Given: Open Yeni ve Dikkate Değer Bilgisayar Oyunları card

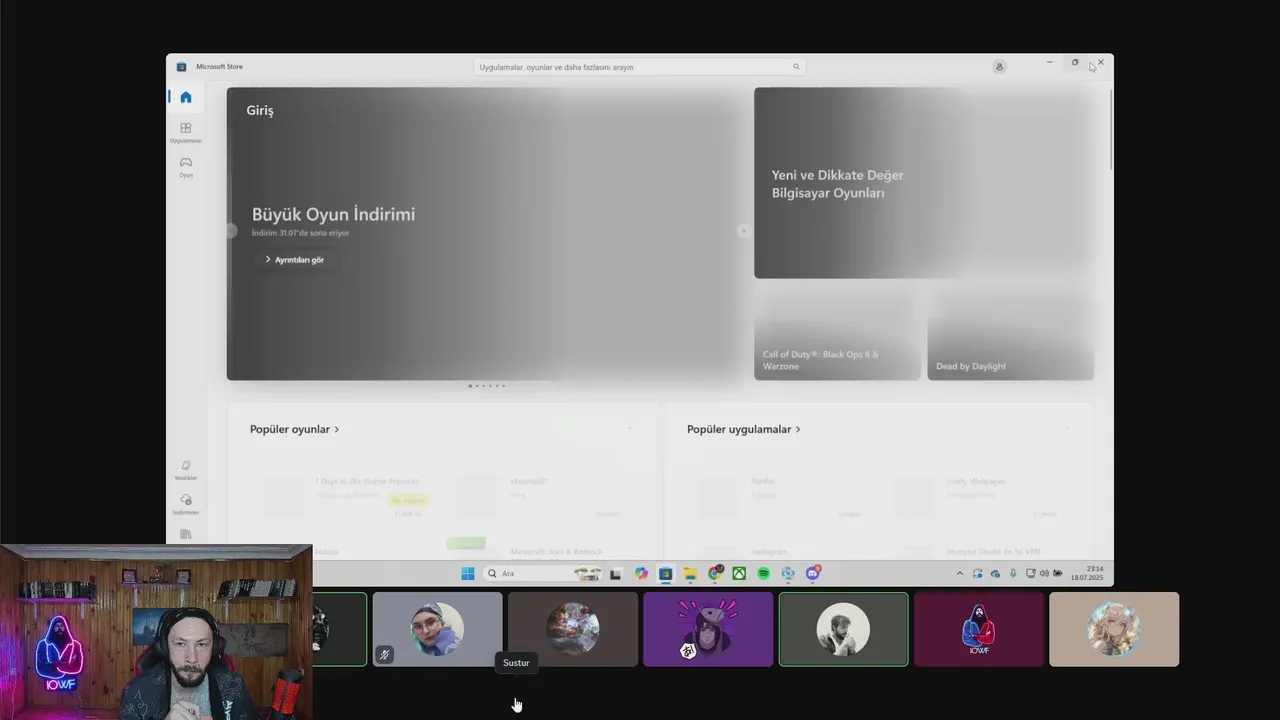Looking at the screenshot, I should (924, 183).
